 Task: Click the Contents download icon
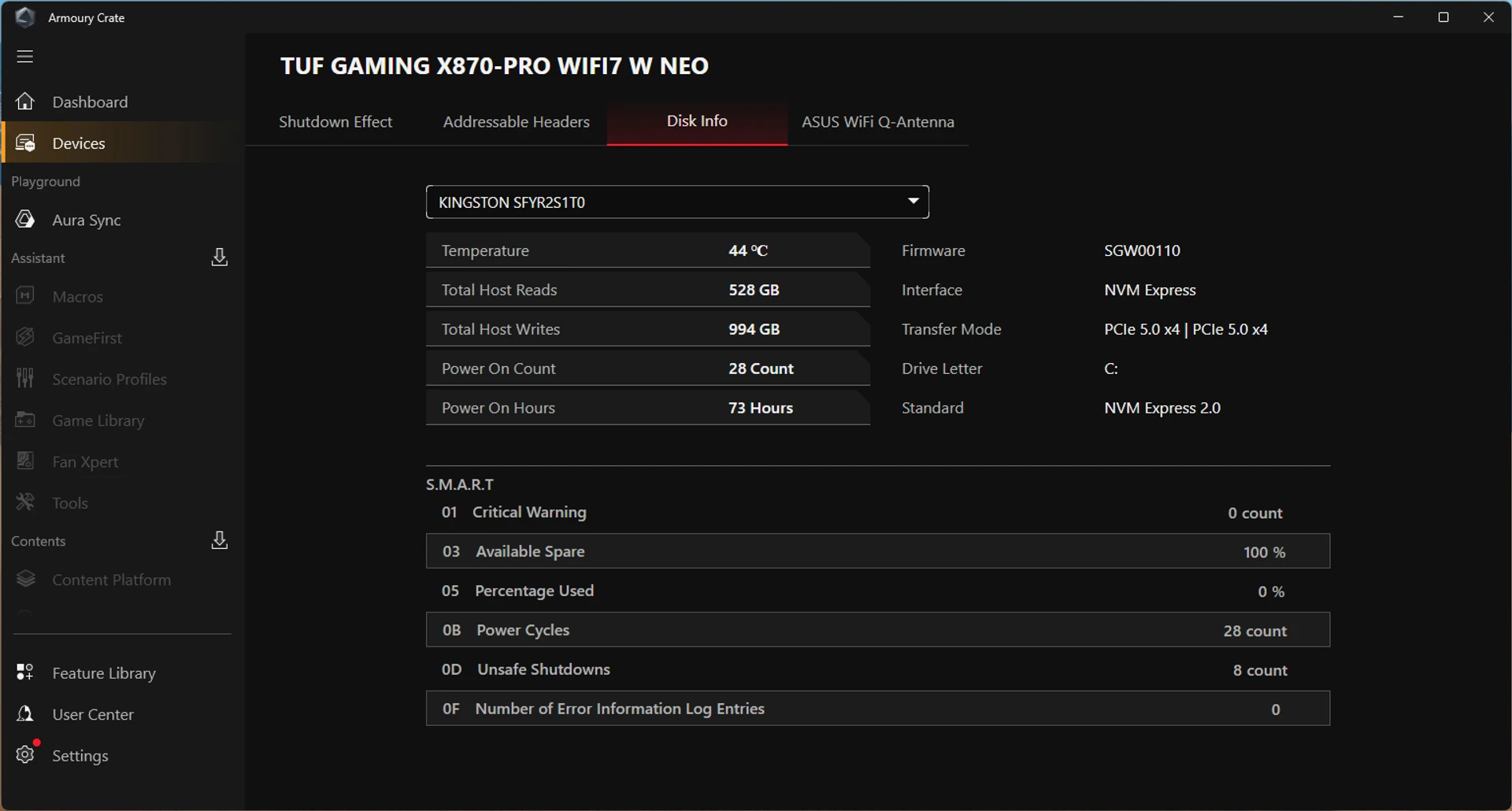[220, 540]
